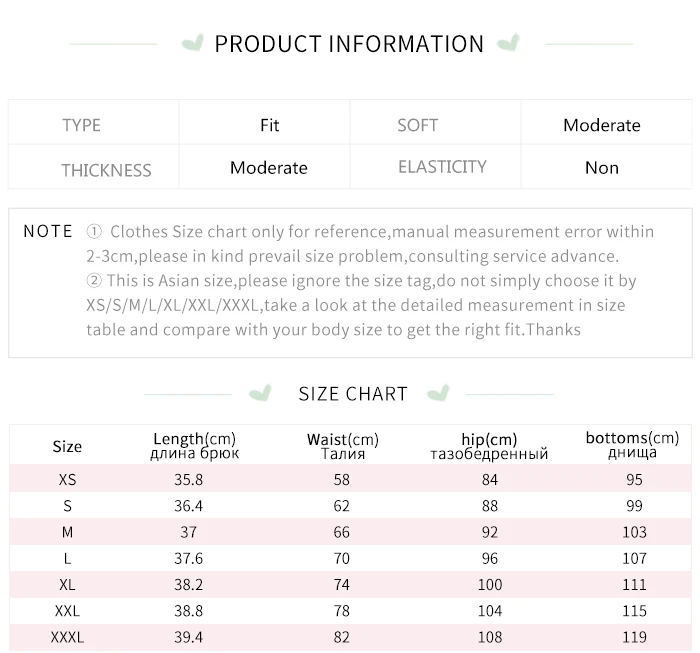Click the NOTE label
This screenshot has height=653, width=700.
[x=48, y=231]
